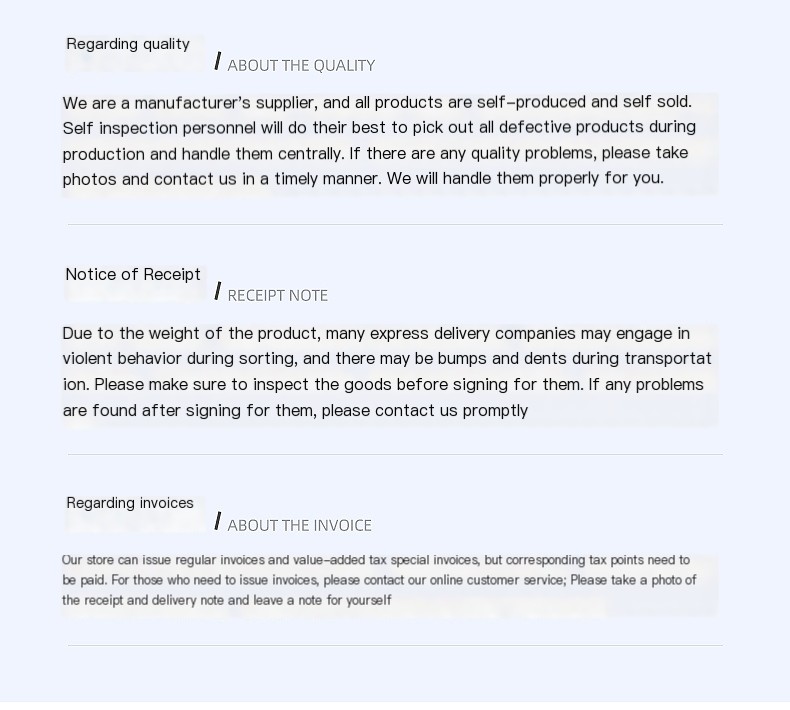Click the line starting "Our store can issue"
The height and width of the screenshot is (710, 790).
[x=375, y=560]
